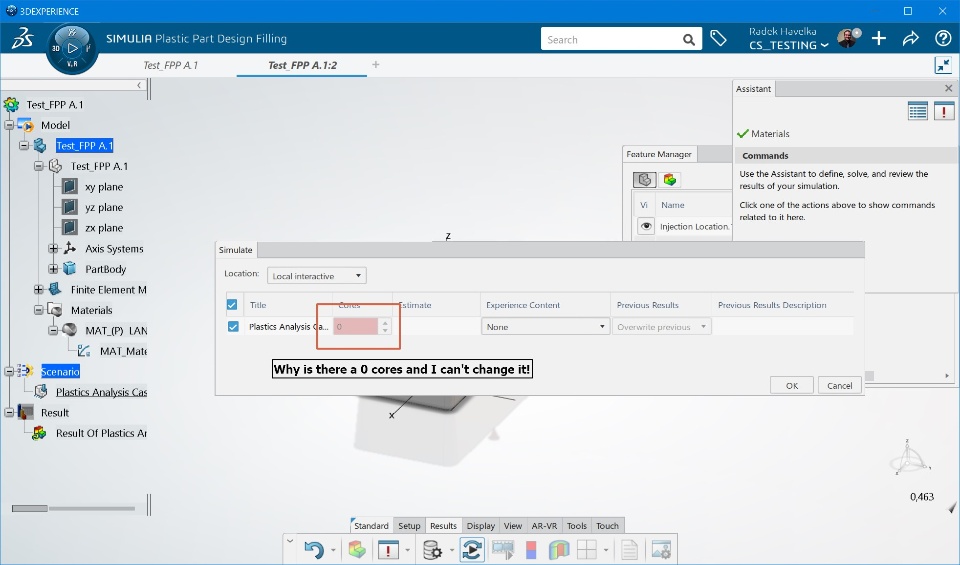The image size is (960, 565).
Task: Click the plus add icon in top bar
Action: click(x=879, y=38)
